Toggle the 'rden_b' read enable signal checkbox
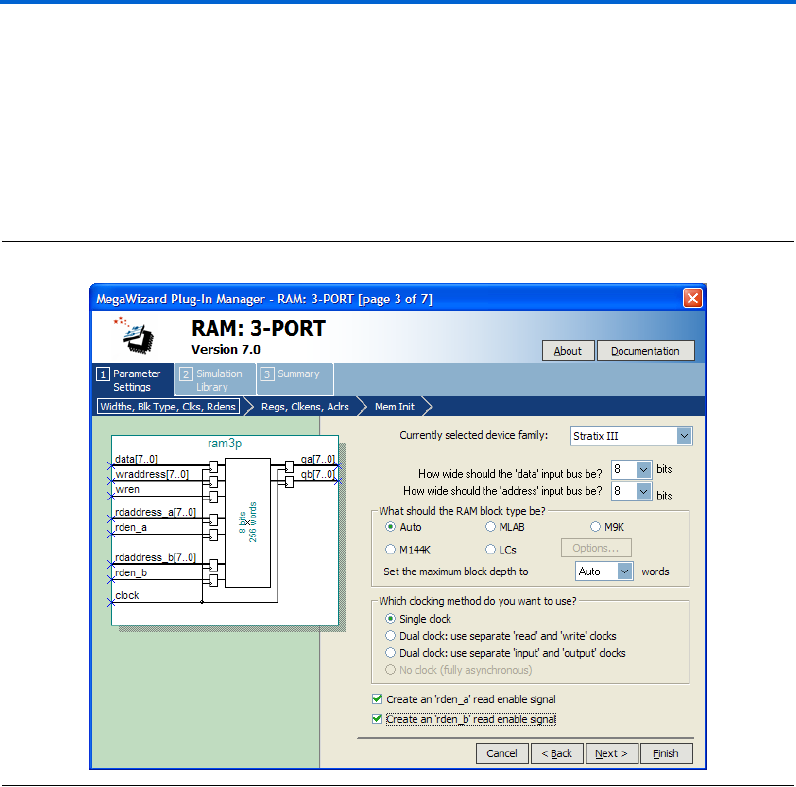 click(x=377, y=719)
